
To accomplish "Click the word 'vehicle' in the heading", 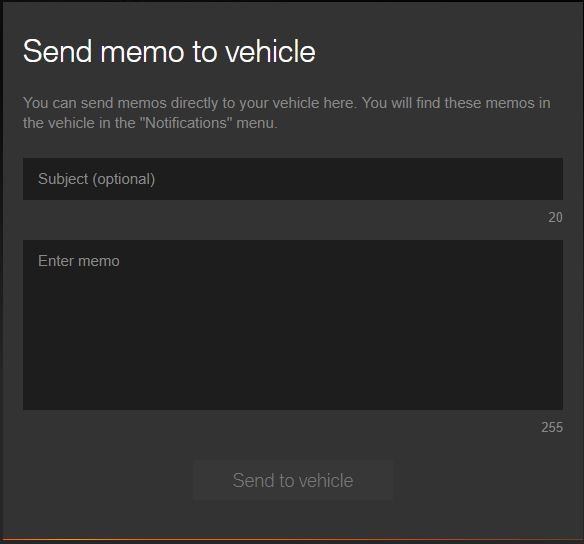I will pos(271,51).
